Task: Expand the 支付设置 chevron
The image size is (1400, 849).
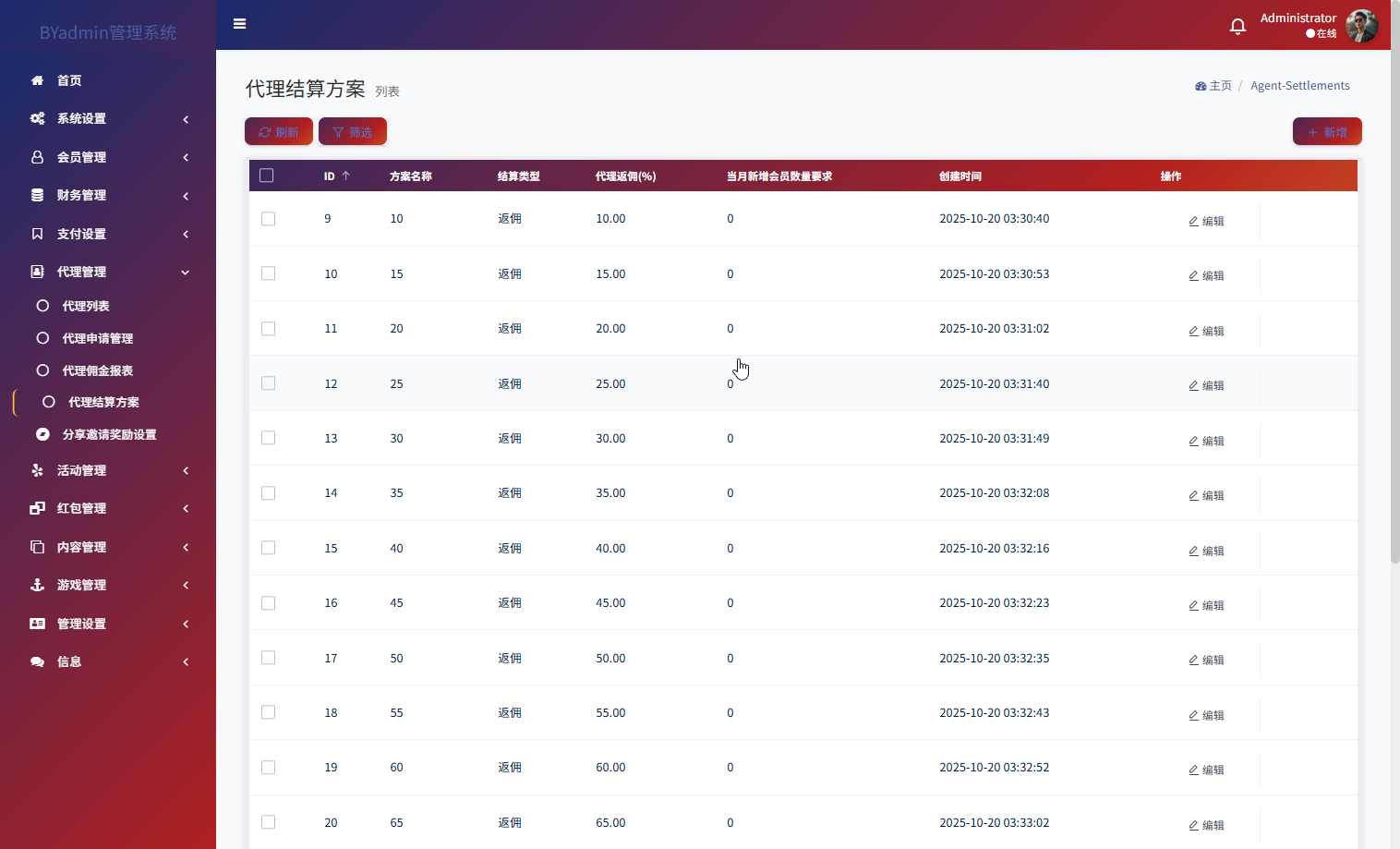Action: click(186, 234)
